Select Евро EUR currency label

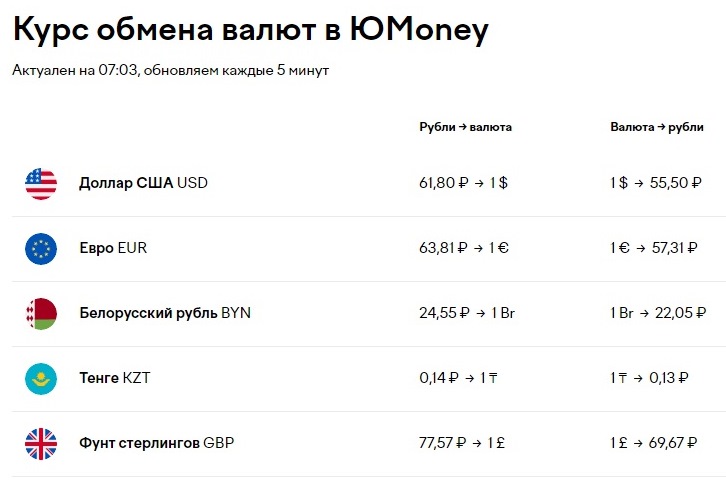point(113,248)
